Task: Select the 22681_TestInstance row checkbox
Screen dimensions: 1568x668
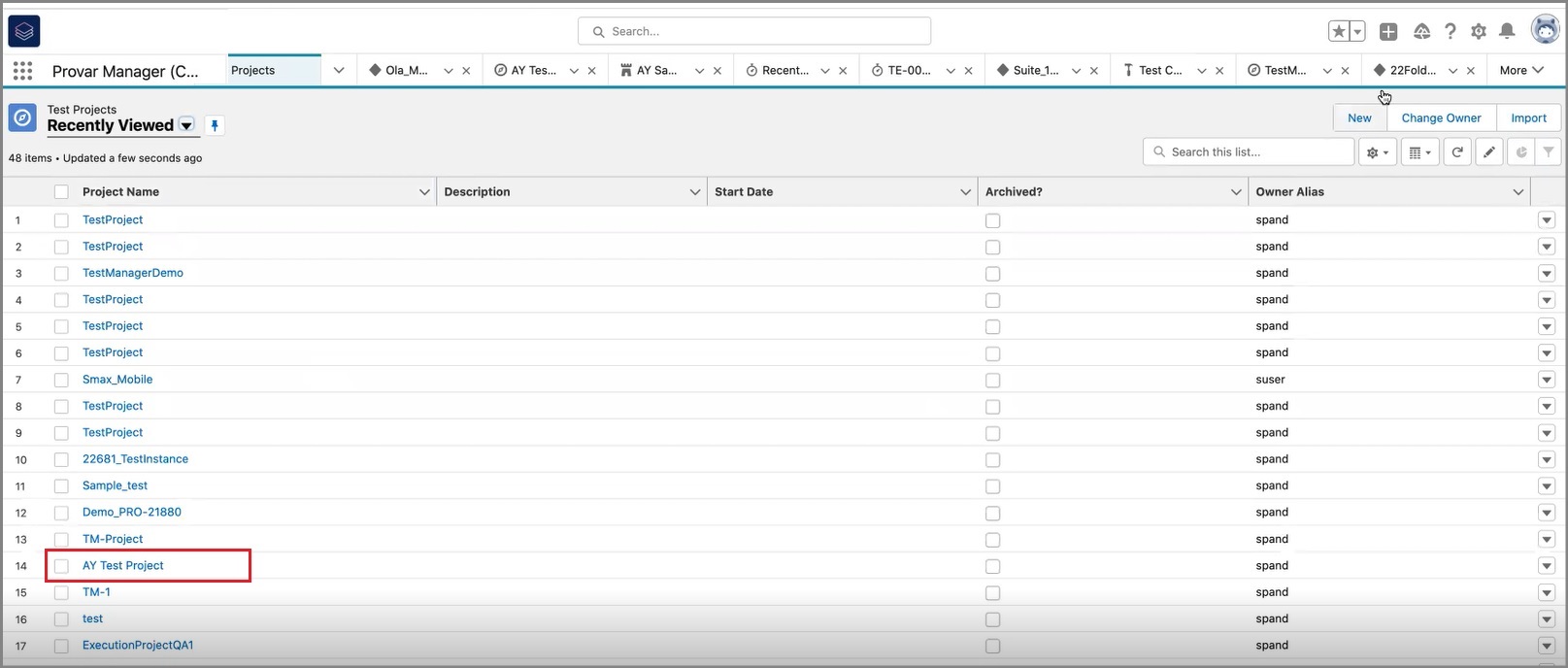Action: pyautogui.click(x=61, y=459)
